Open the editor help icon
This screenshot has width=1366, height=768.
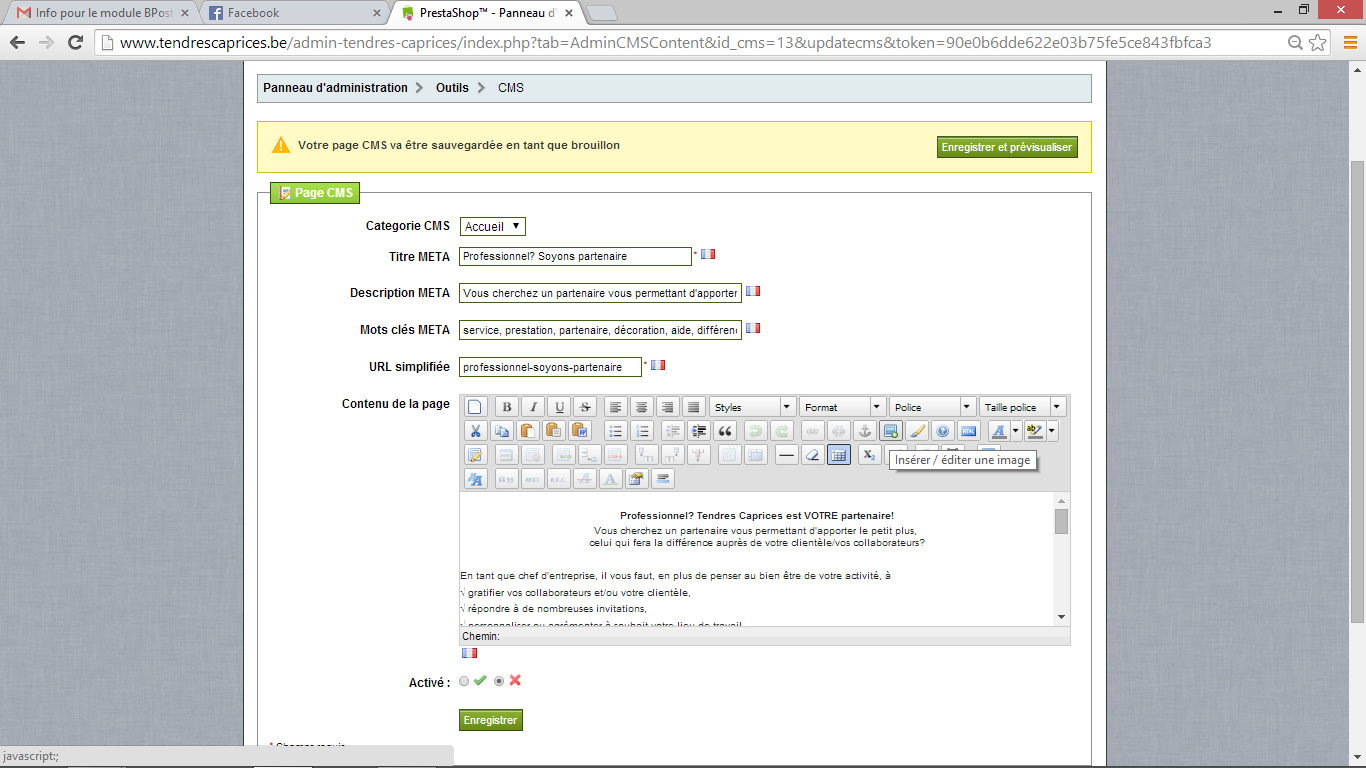(x=943, y=431)
